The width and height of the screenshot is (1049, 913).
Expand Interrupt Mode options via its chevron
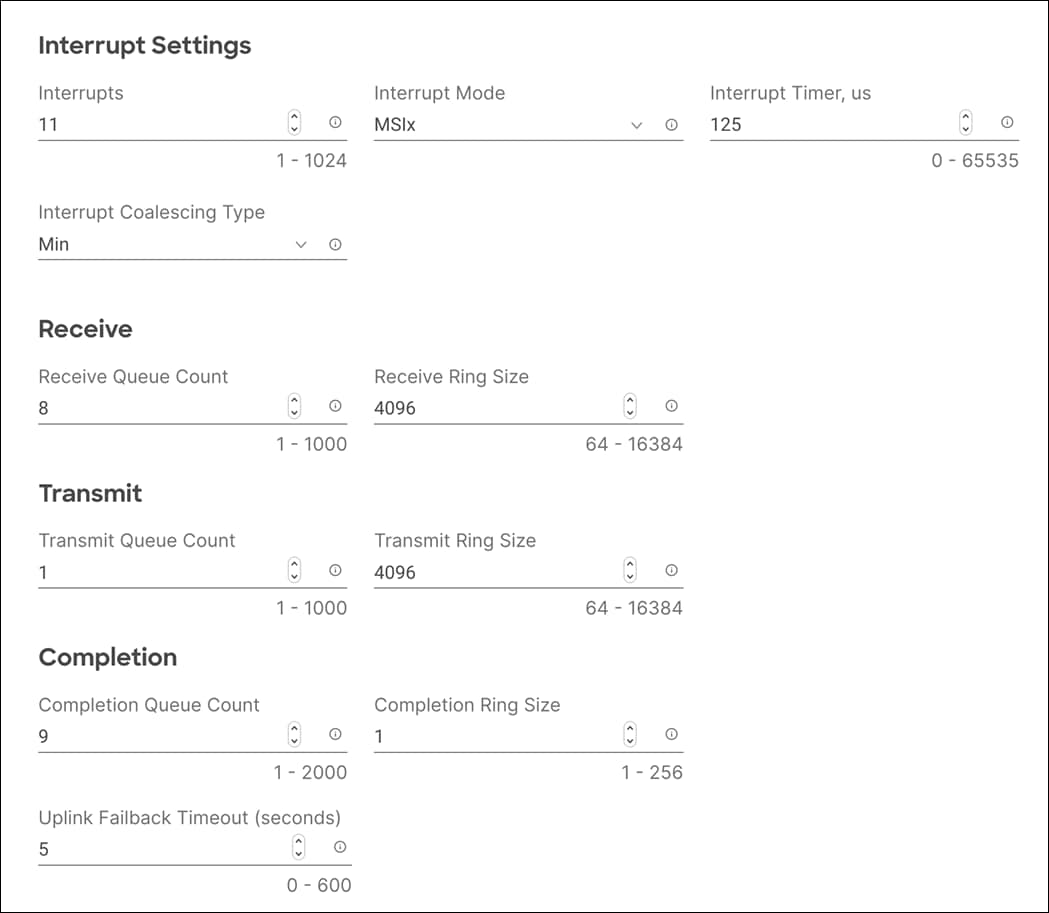[x=637, y=125]
